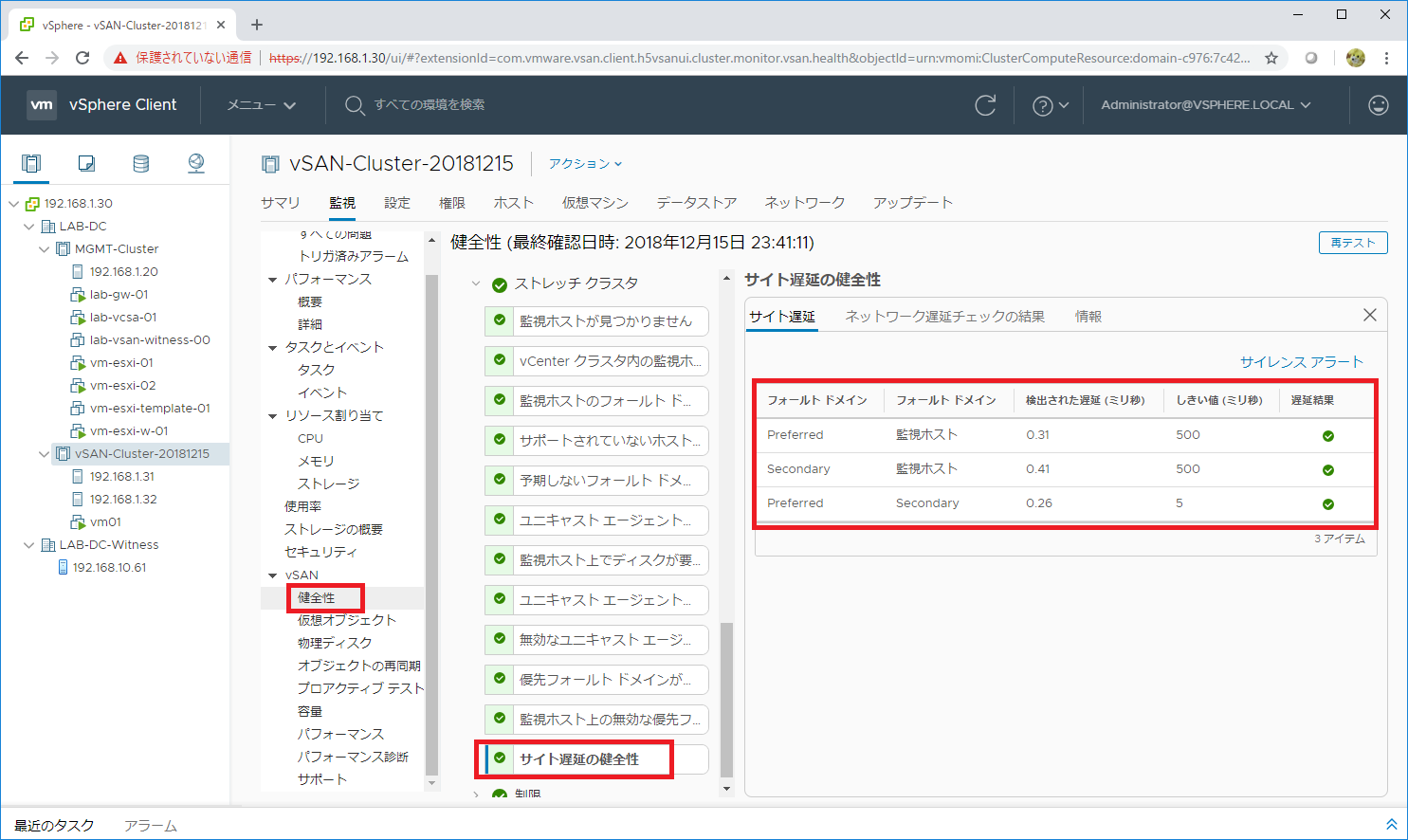Select the green check beside 監視ホストが見つかりません
The image size is (1408, 840).
point(500,320)
